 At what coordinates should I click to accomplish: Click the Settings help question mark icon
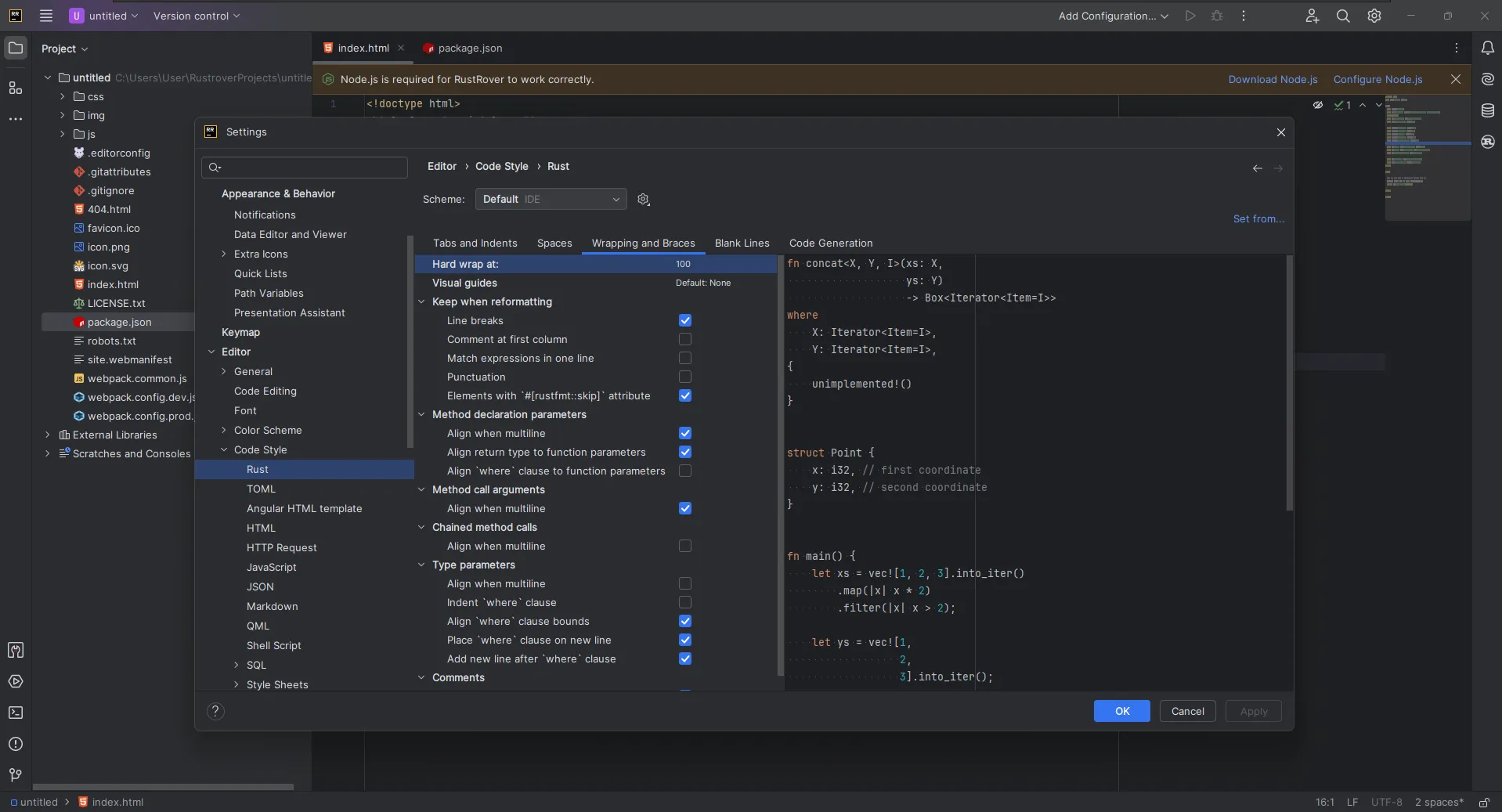point(215,711)
